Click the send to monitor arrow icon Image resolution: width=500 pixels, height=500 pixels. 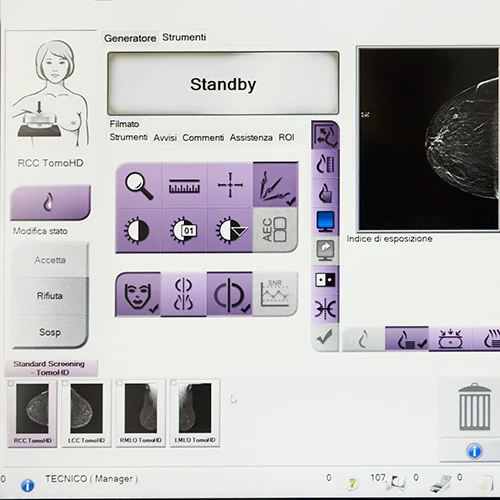point(325,251)
